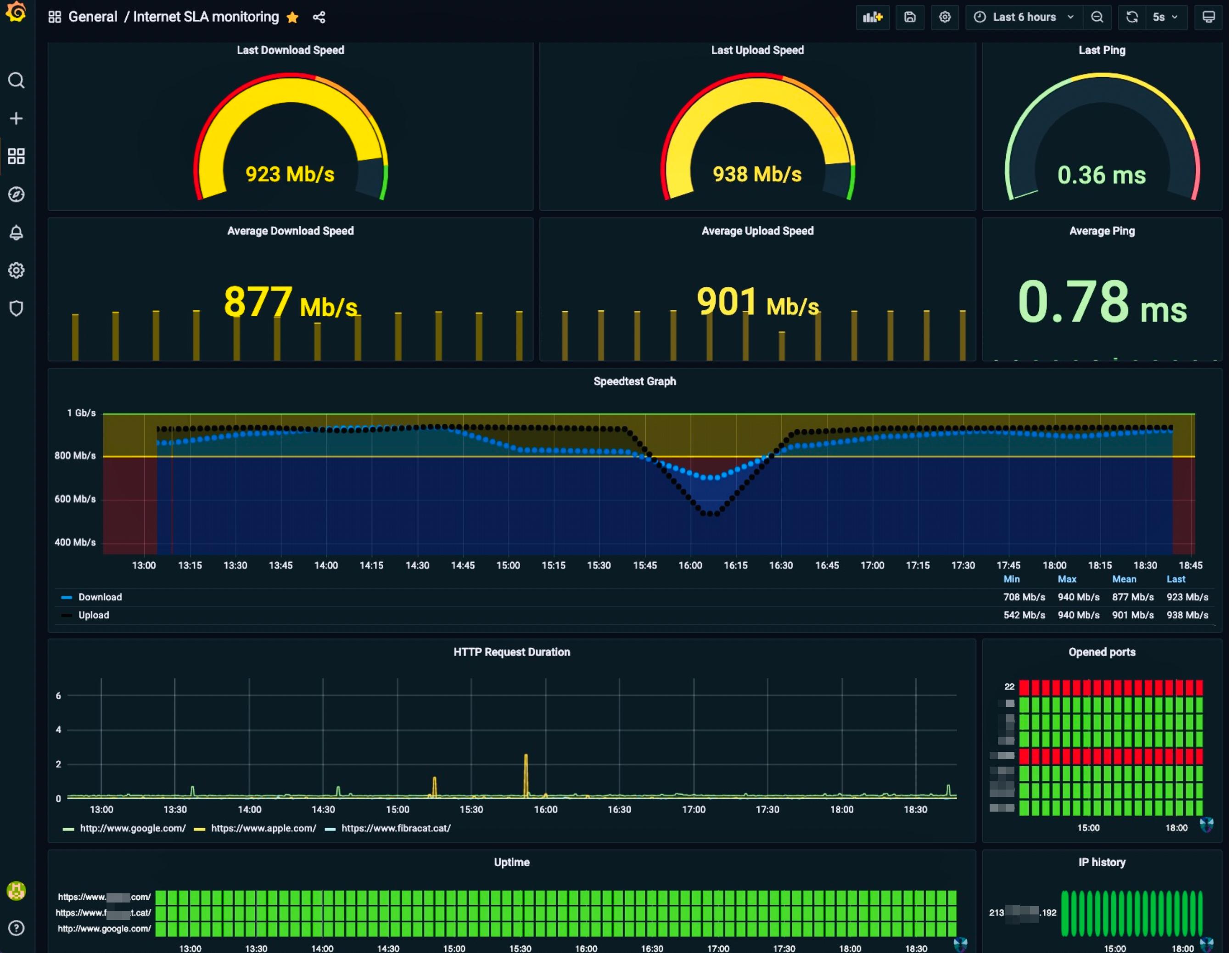Click the refresh dashboard button

pyautogui.click(x=1131, y=17)
